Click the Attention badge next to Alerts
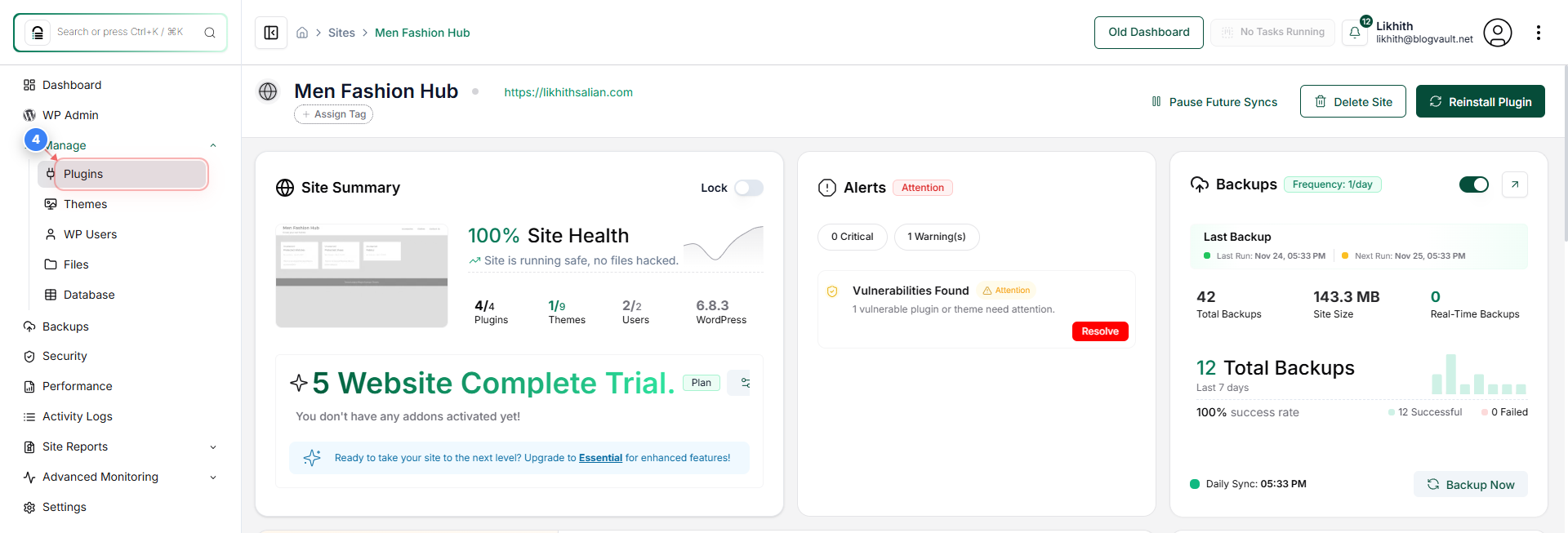This screenshot has height=533, width=1568. pyautogui.click(x=923, y=188)
